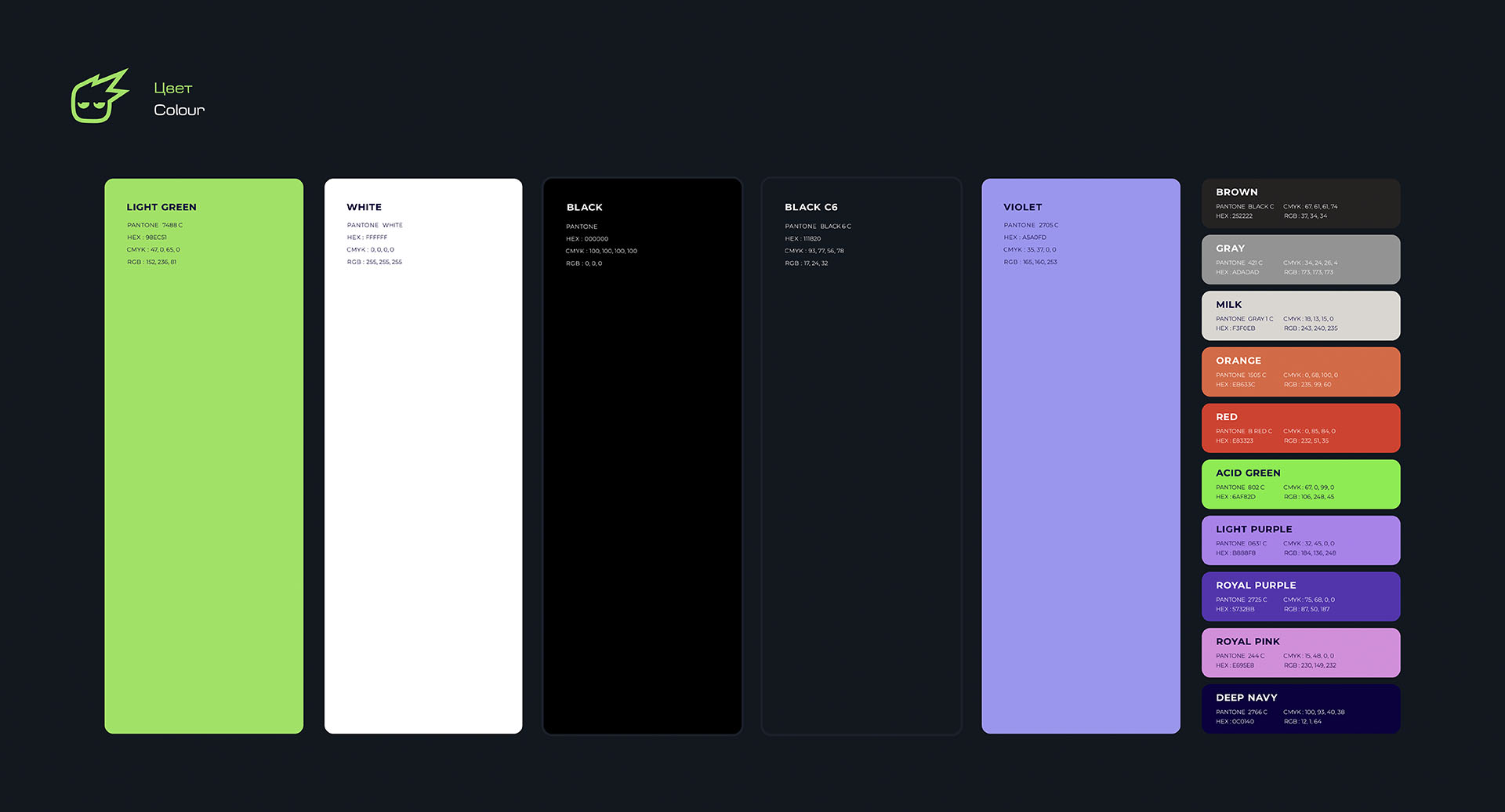Click the Цвет heading text
This screenshot has height=812, width=1505.
click(173, 89)
